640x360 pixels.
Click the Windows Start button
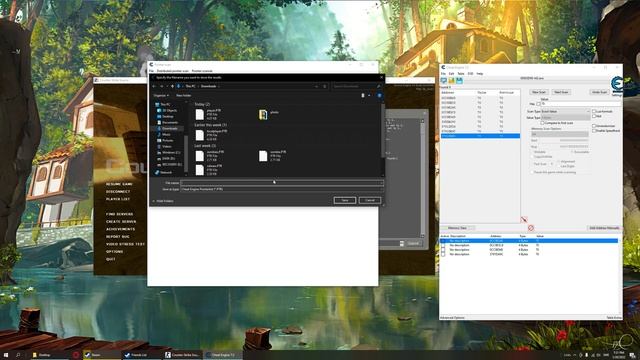click(x=6, y=355)
